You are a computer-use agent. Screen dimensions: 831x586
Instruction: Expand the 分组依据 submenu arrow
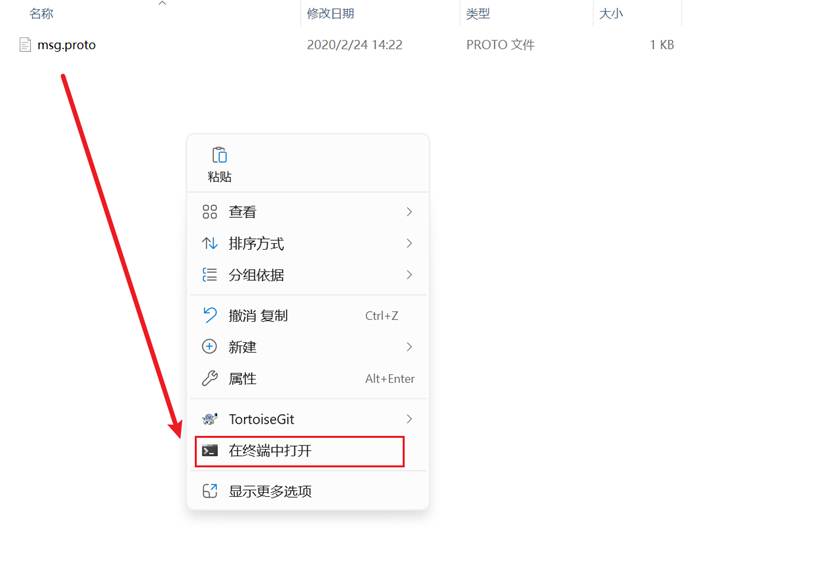pyautogui.click(x=409, y=274)
